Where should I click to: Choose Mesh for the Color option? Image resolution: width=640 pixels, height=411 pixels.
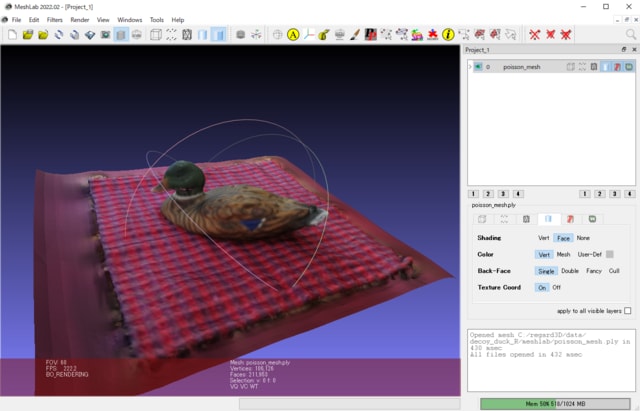tap(563, 254)
